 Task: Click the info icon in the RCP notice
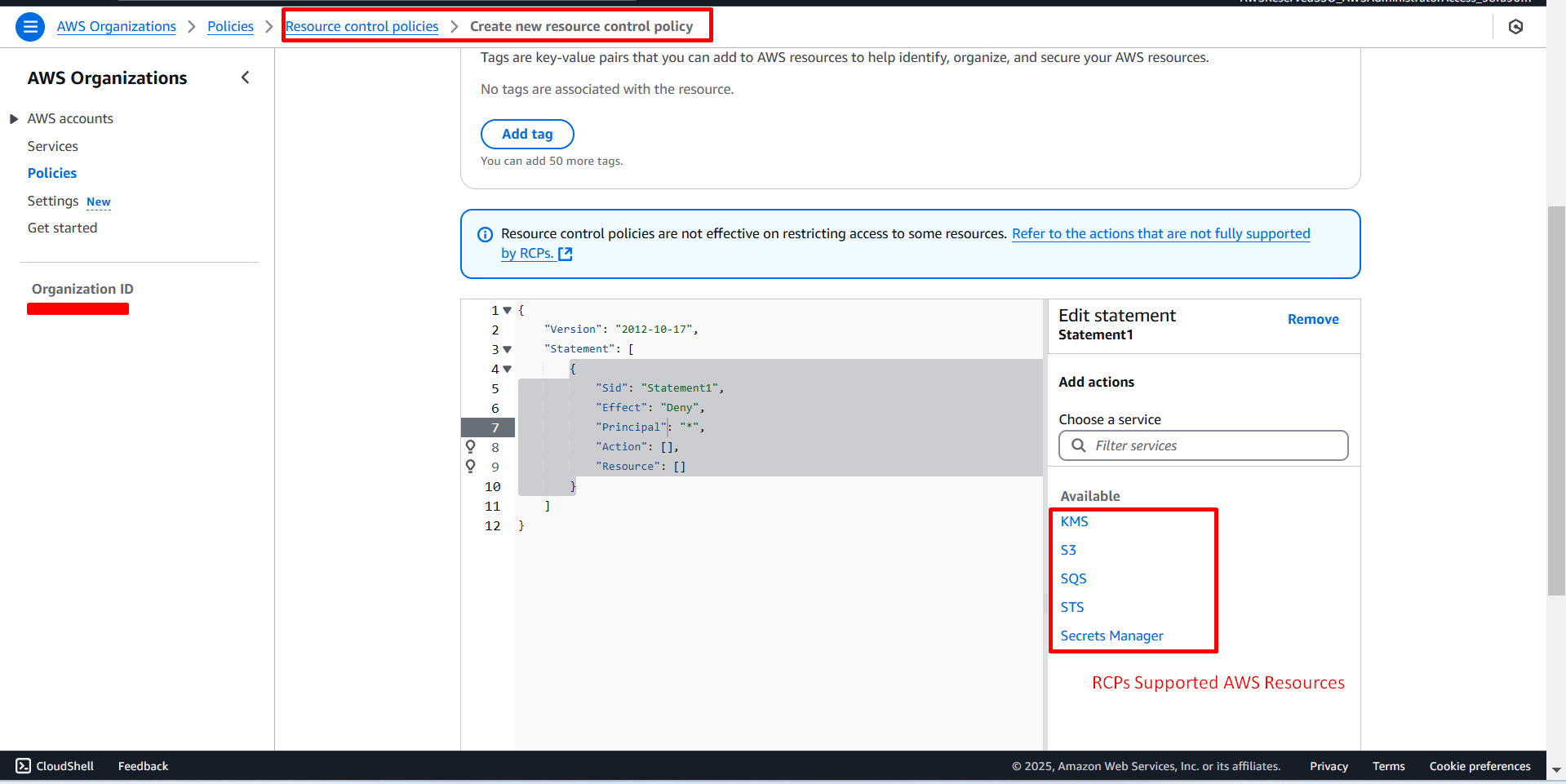[485, 234]
